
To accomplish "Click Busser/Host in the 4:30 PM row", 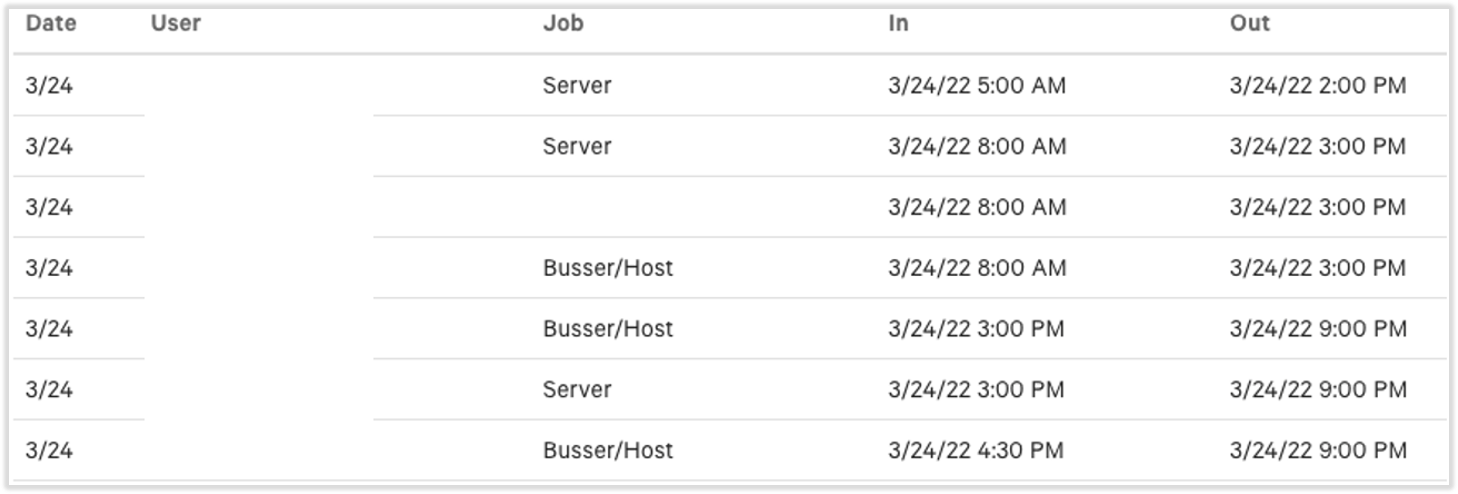I will click(x=608, y=450).
